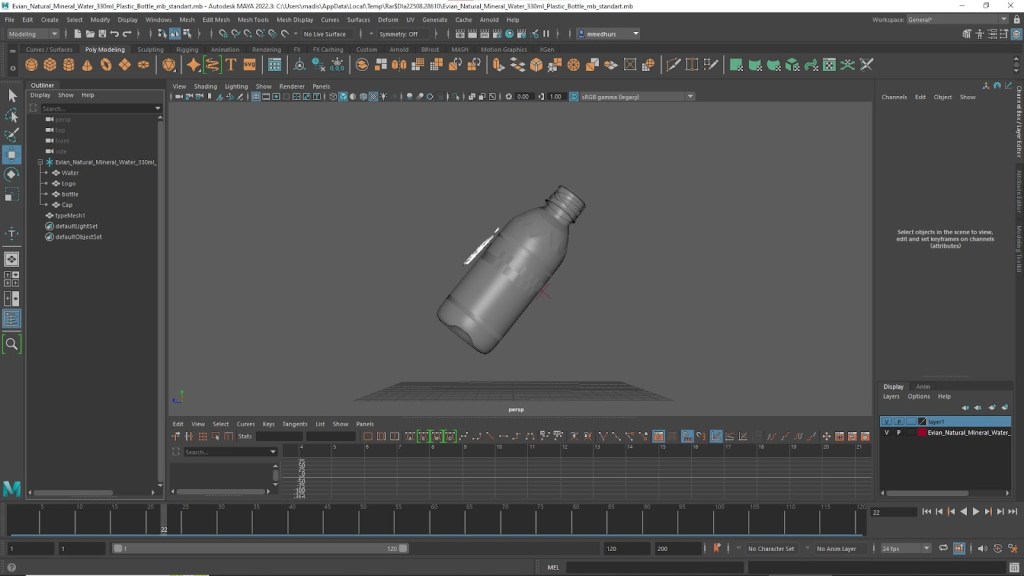Screen dimensions: 1024x576
Task: Toggle visibility V for layer1
Action: click(x=886, y=422)
